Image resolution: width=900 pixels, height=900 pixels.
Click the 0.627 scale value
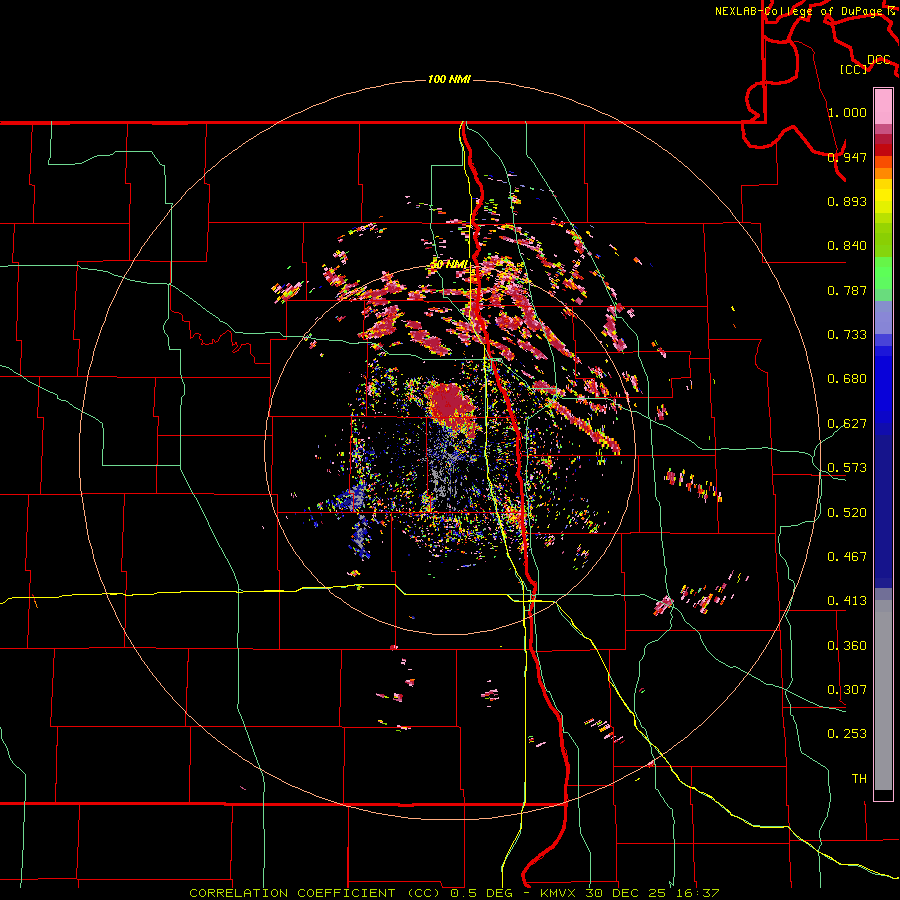click(x=847, y=424)
